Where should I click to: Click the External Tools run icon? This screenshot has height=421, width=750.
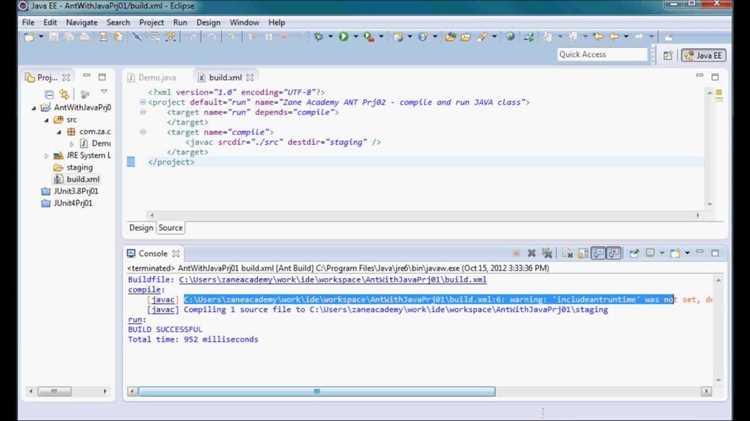(x=369, y=36)
